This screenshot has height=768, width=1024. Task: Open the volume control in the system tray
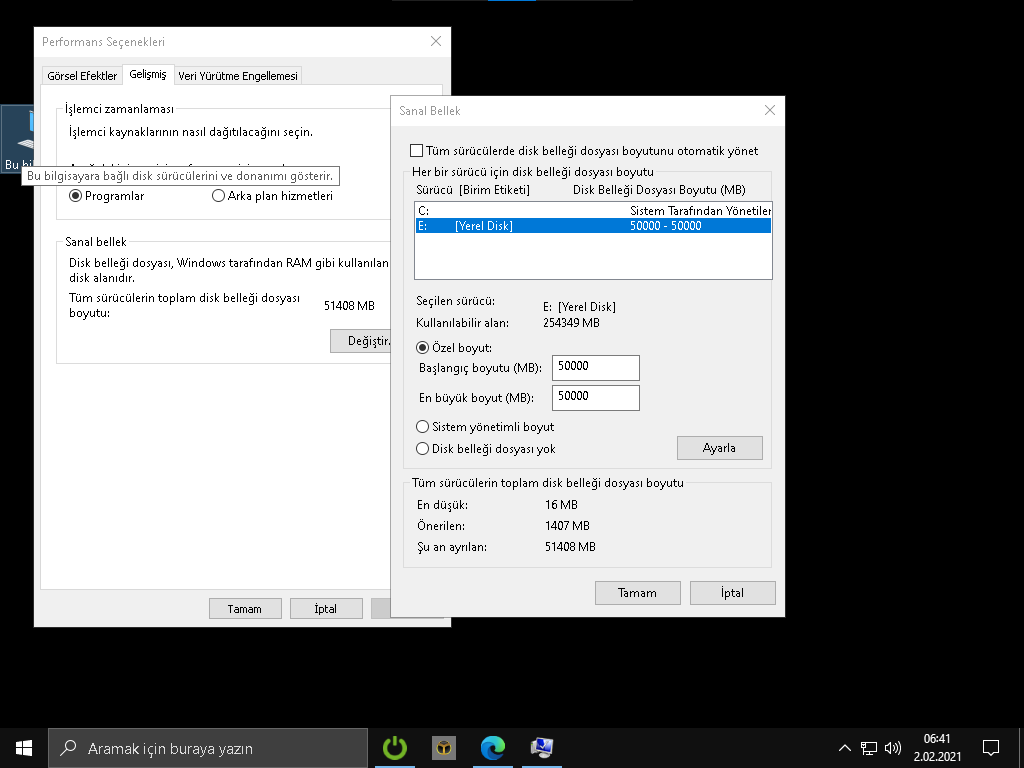pos(892,747)
